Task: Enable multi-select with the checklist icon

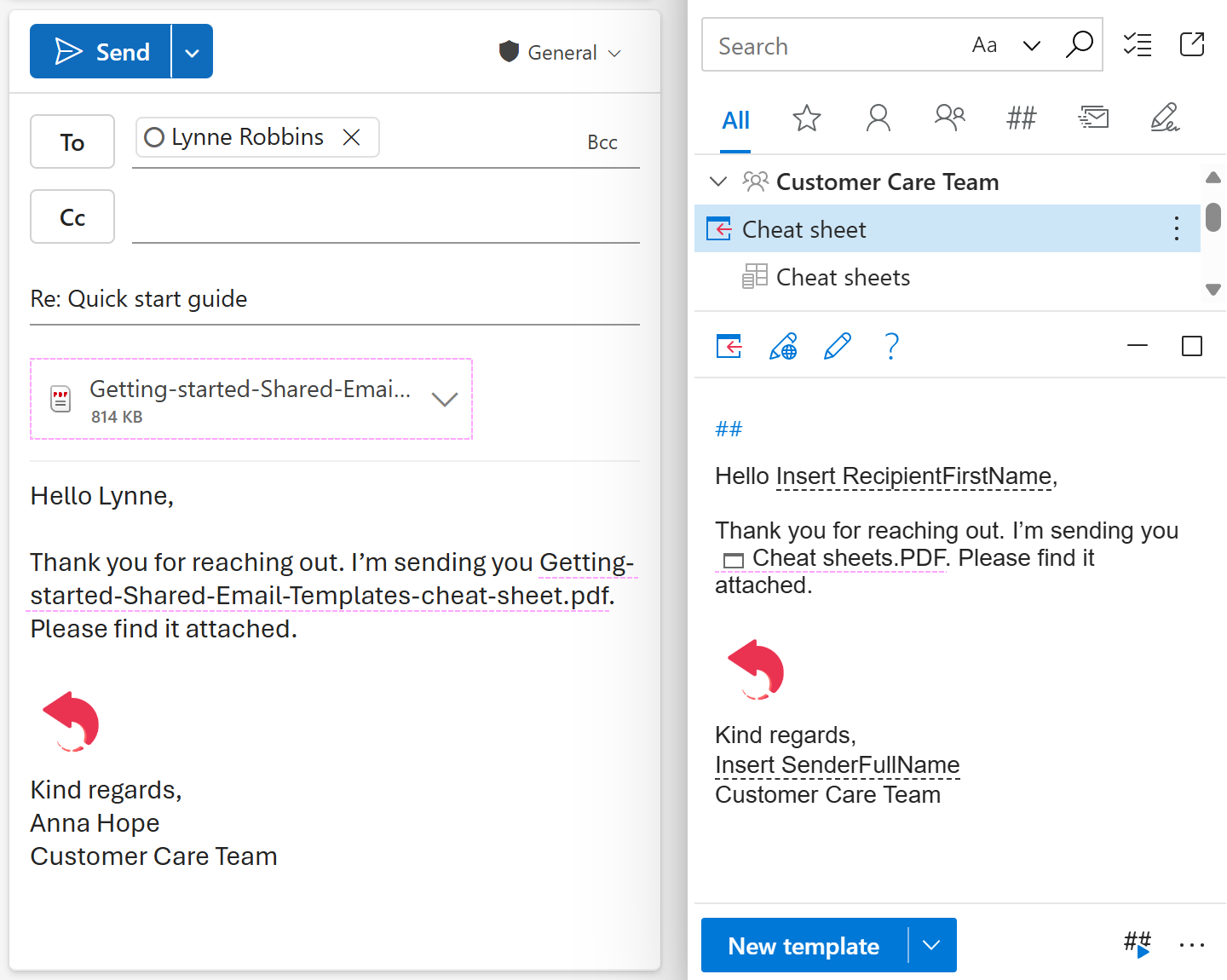Action: point(1138,44)
